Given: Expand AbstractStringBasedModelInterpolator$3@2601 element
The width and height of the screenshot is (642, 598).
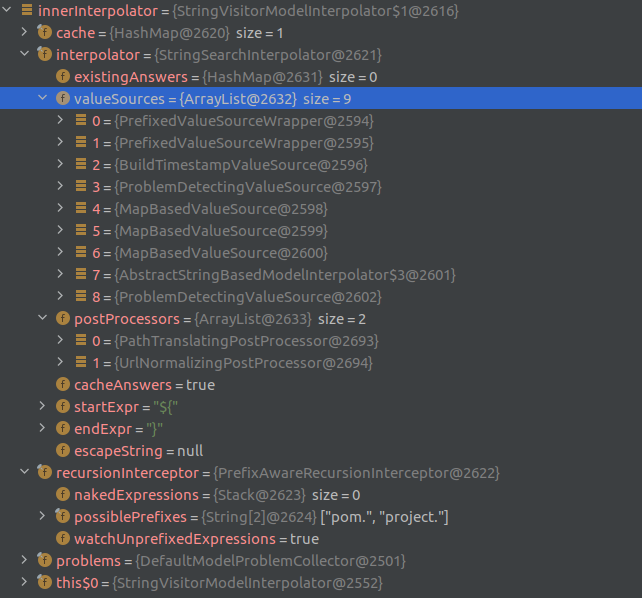Looking at the screenshot, I should 60,274.
